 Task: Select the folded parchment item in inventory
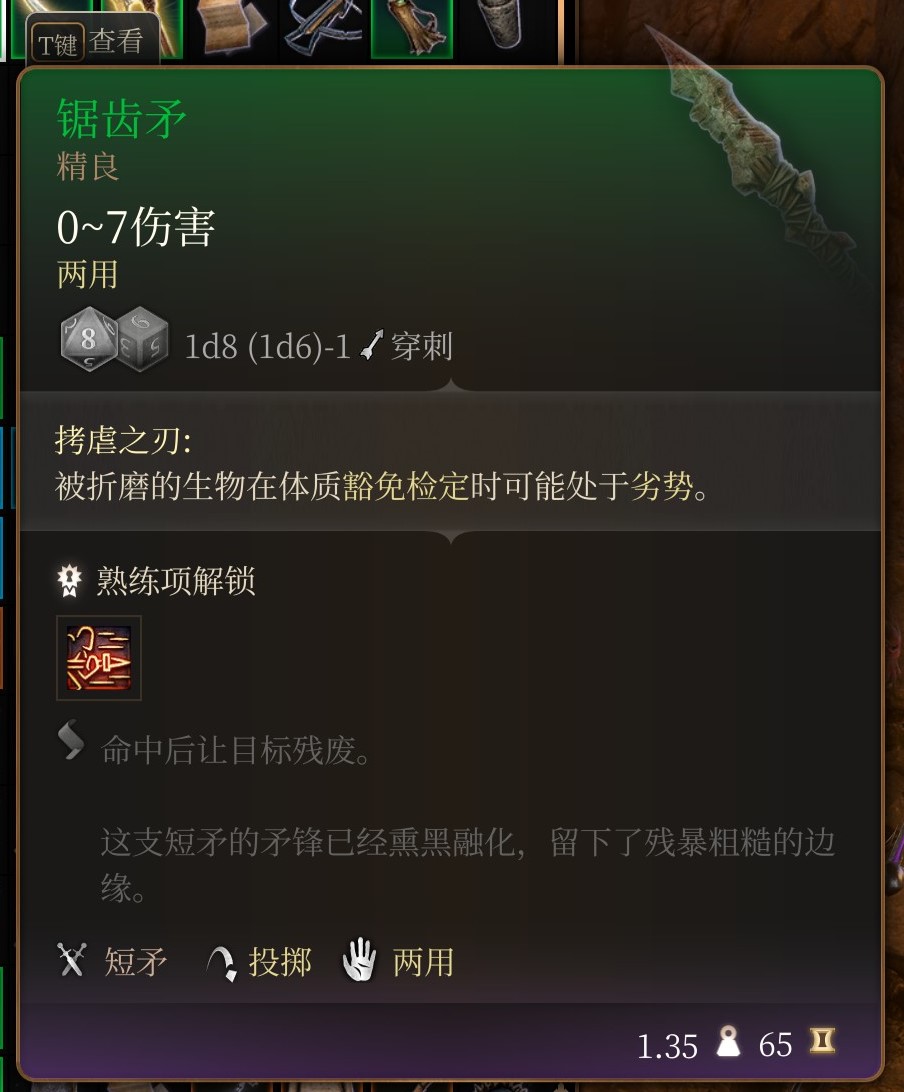(232, 26)
